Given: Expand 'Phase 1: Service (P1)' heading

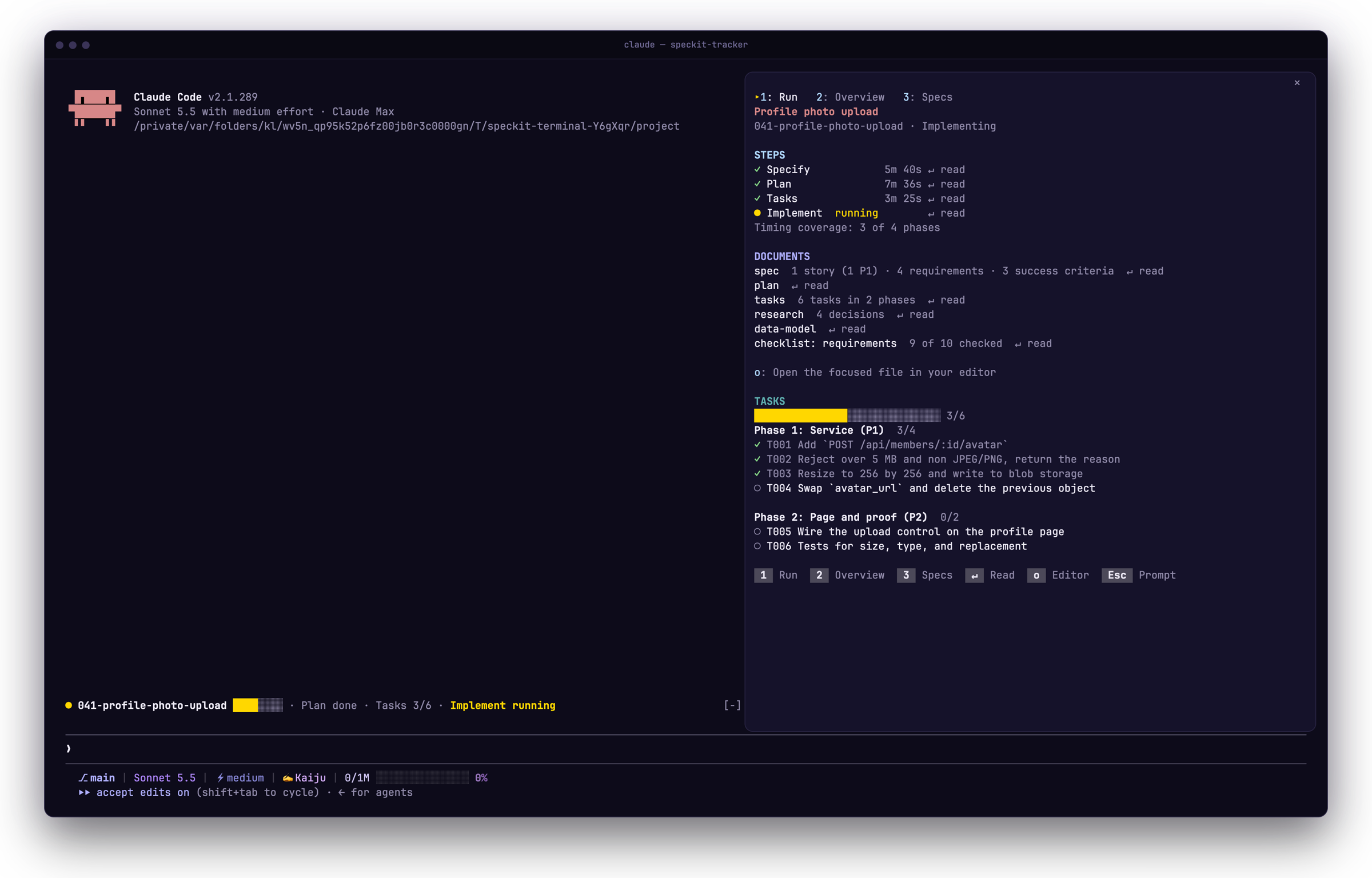Looking at the screenshot, I should point(819,430).
